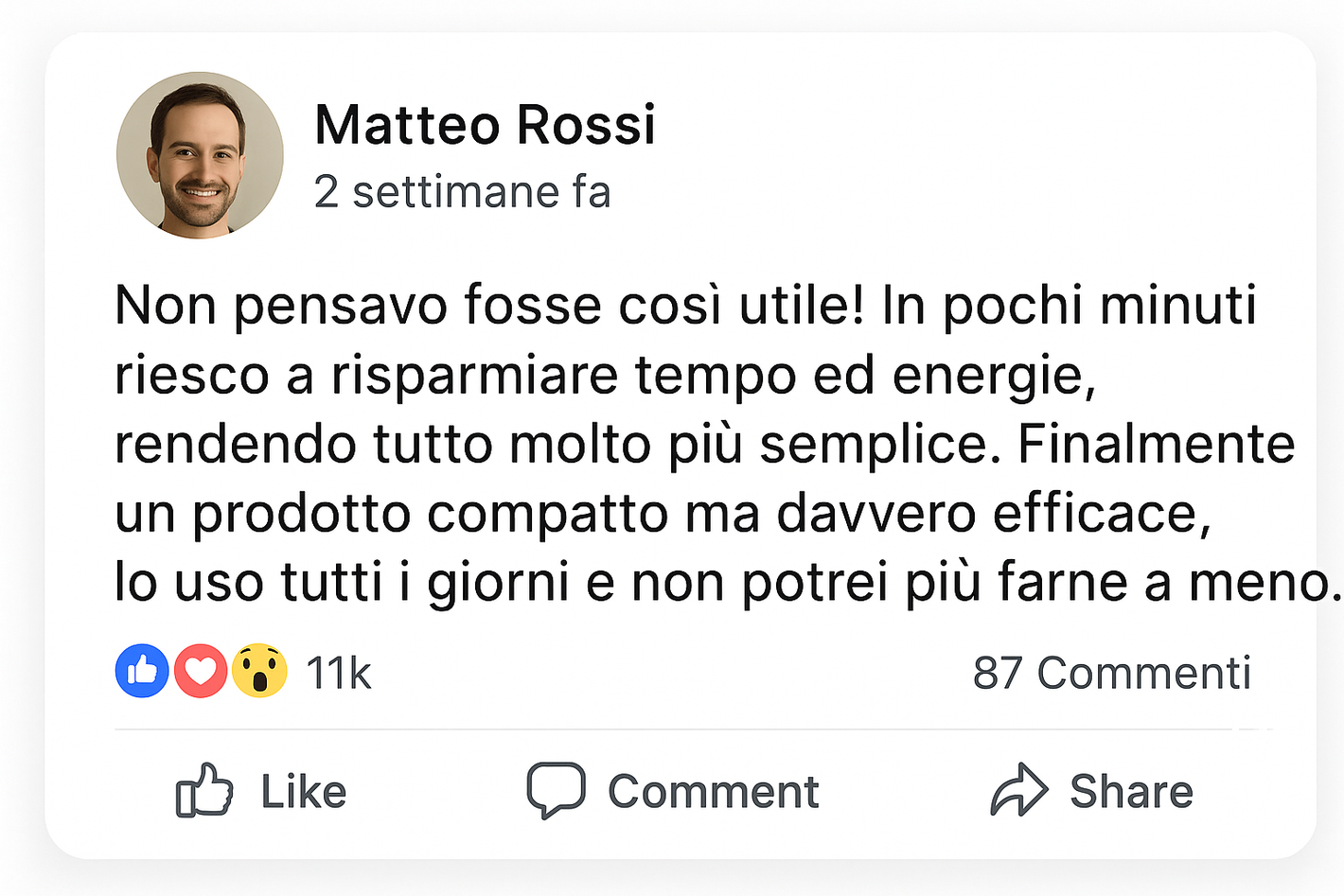Open the Matteo Rossi profile name
The height and width of the screenshot is (896, 1344).
pos(485,125)
